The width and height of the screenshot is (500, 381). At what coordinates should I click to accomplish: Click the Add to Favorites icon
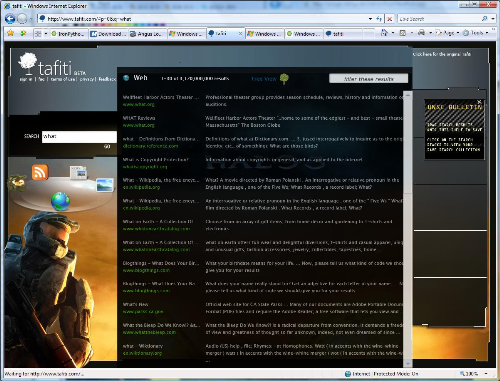(23, 33)
